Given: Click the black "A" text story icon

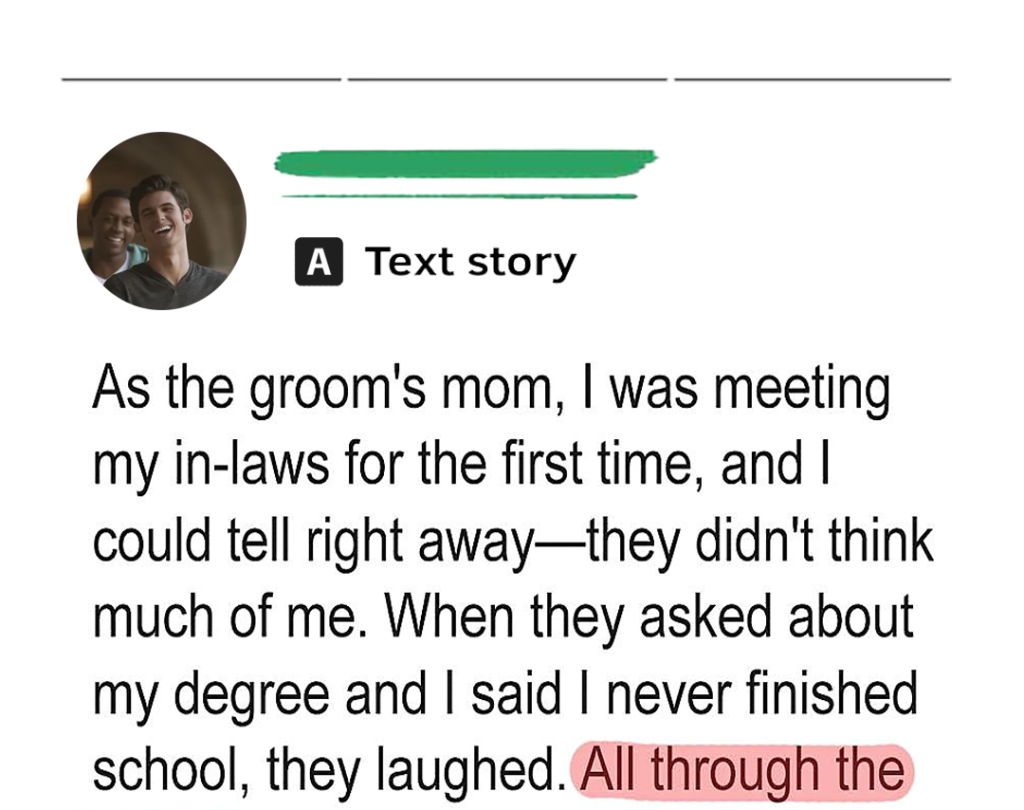Looking at the screenshot, I should click(x=319, y=261).
